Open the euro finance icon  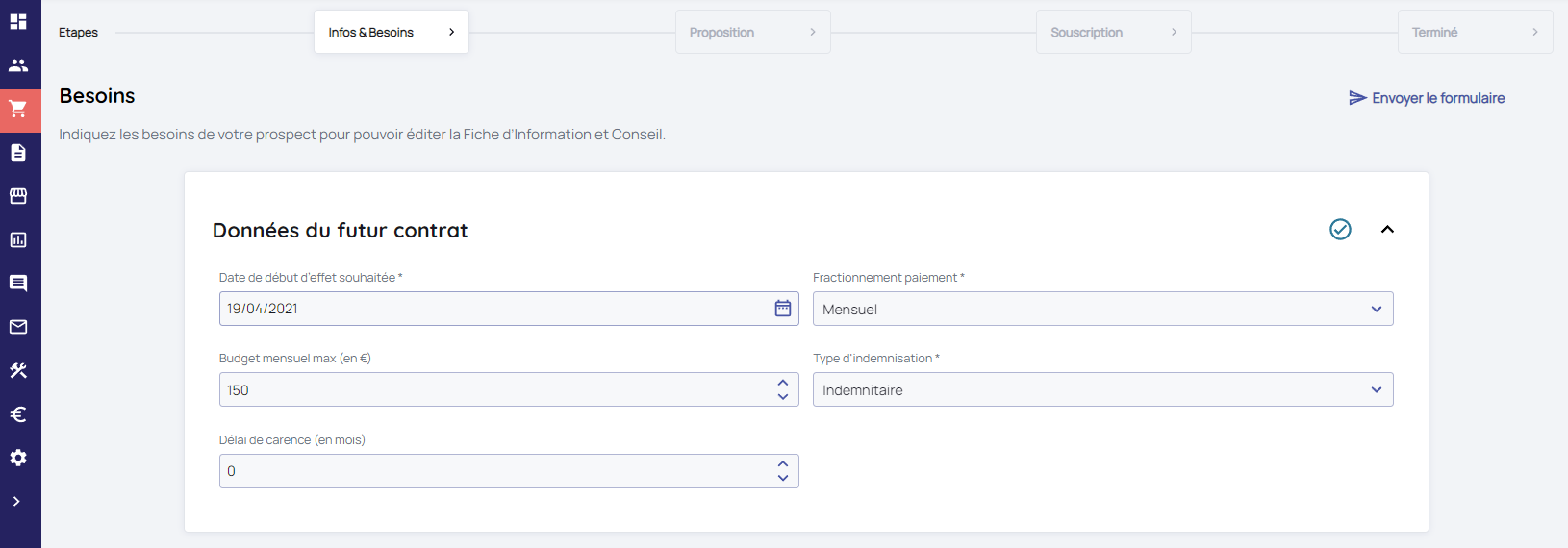click(x=18, y=414)
